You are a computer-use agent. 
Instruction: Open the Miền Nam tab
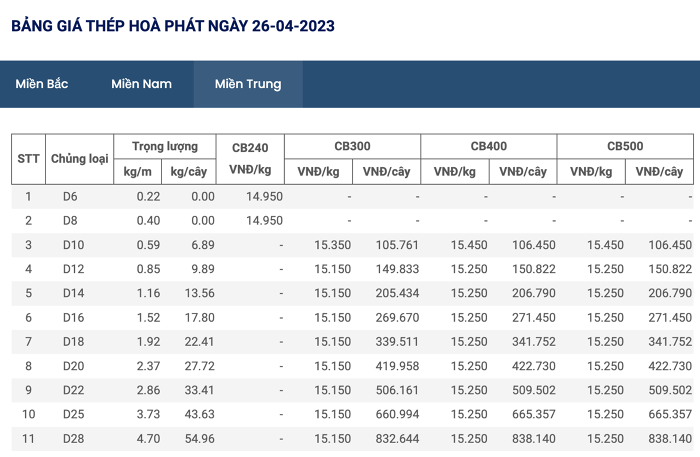pos(142,84)
